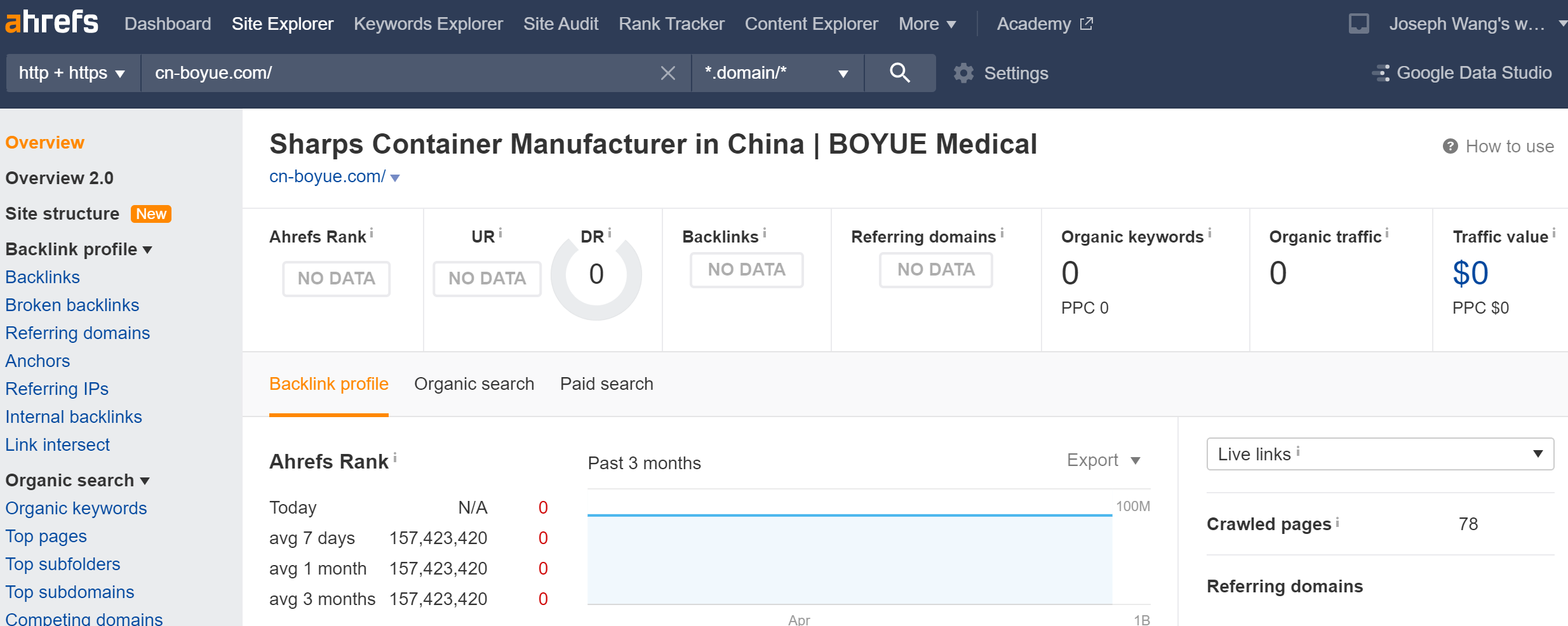Open Content Explorer
This screenshot has width=1568, height=626.
coord(811,24)
